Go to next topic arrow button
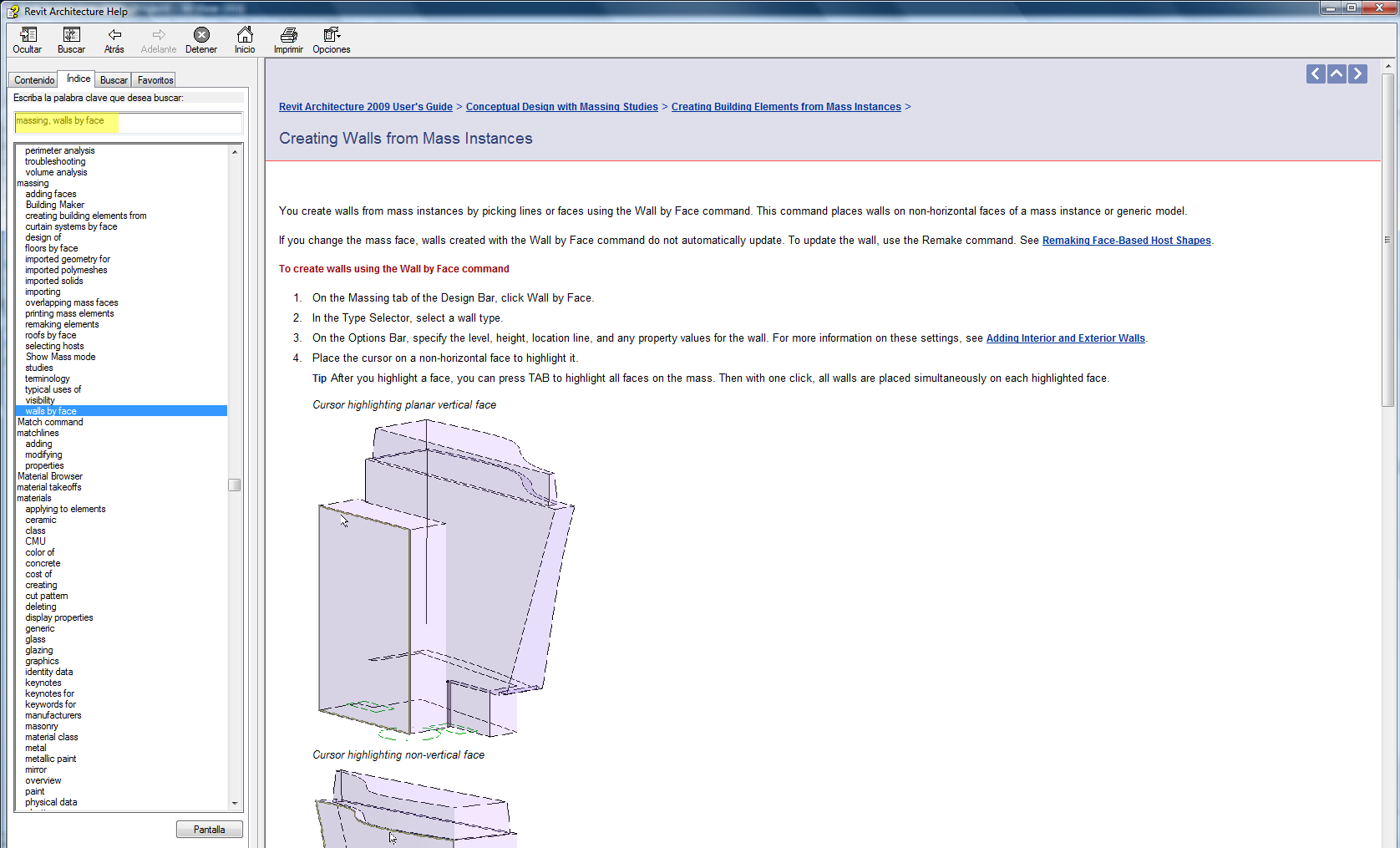Image resolution: width=1400 pixels, height=848 pixels. [x=1357, y=74]
